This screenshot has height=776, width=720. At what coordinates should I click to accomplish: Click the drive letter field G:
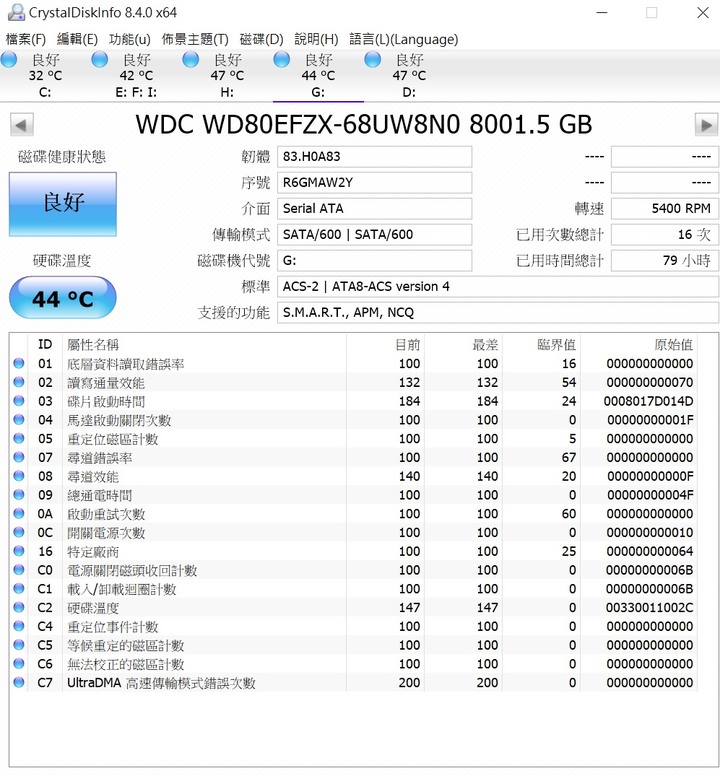pyautogui.click(x=375, y=261)
